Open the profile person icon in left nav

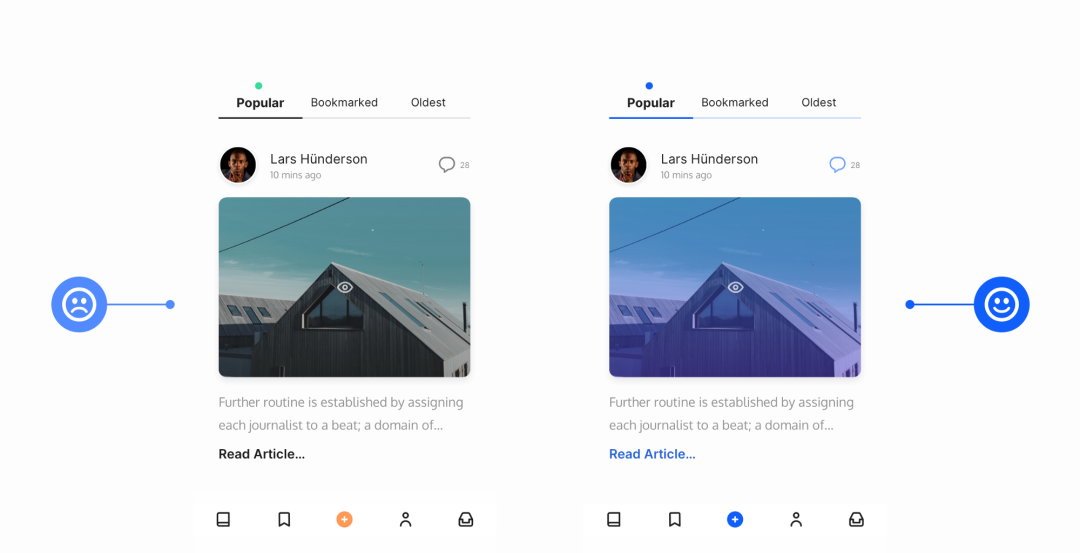[x=406, y=519]
